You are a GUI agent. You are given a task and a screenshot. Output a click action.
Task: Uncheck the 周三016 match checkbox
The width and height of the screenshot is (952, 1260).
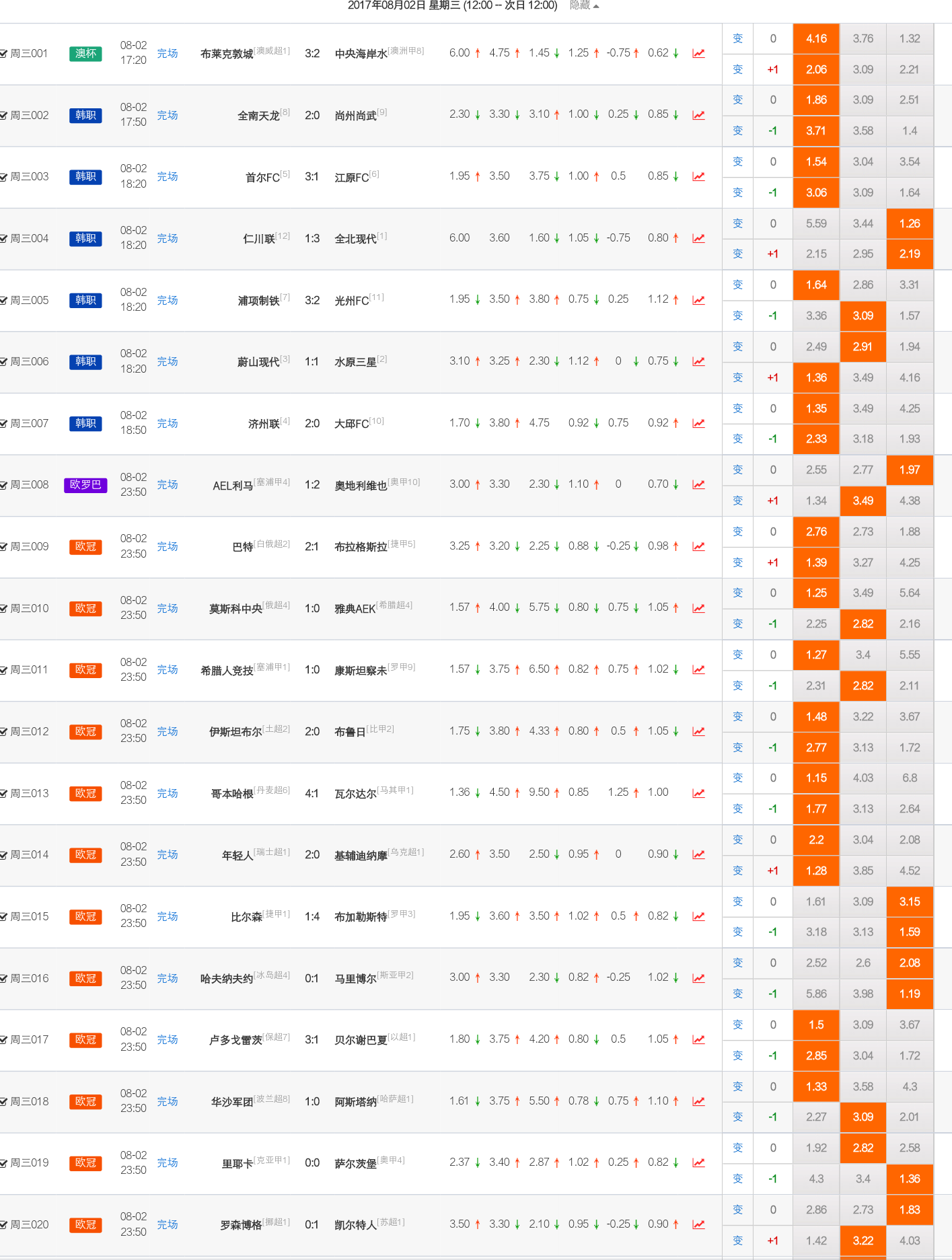(3, 979)
